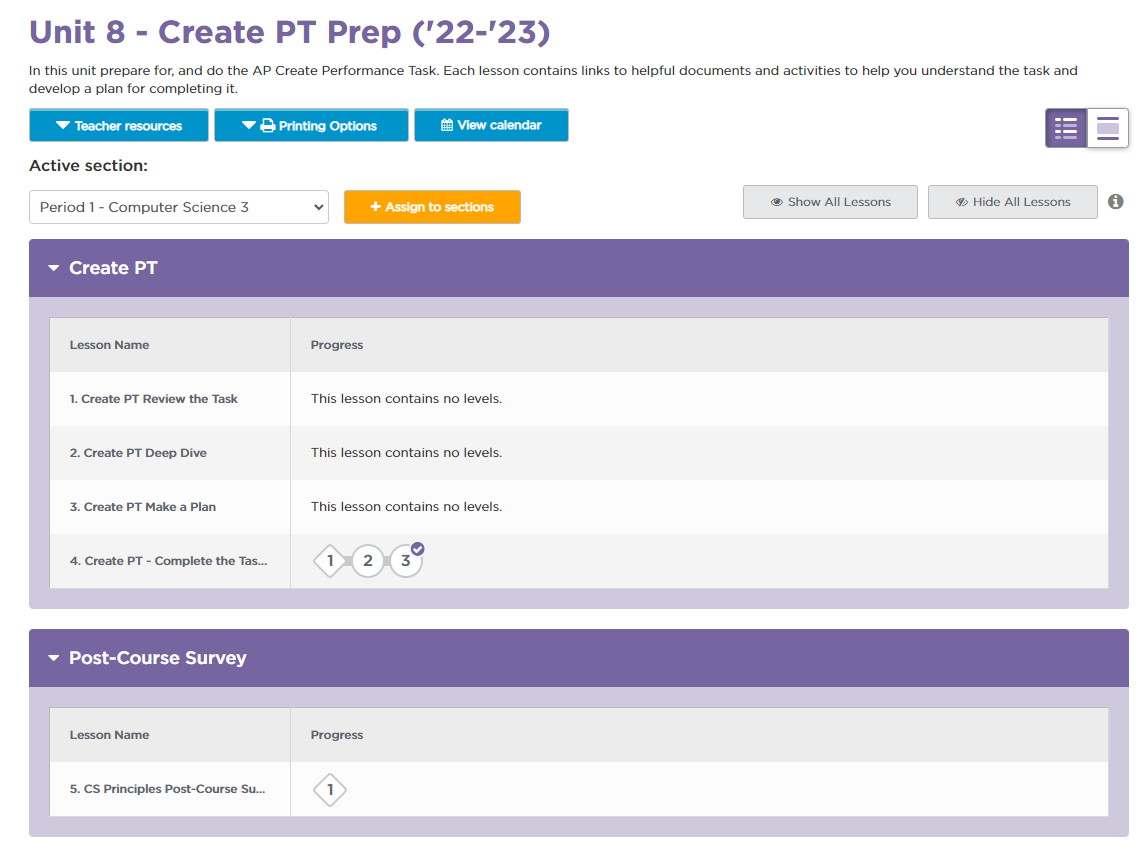Show All Lessons for the section
The image size is (1145, 856).
click(830, 202)
